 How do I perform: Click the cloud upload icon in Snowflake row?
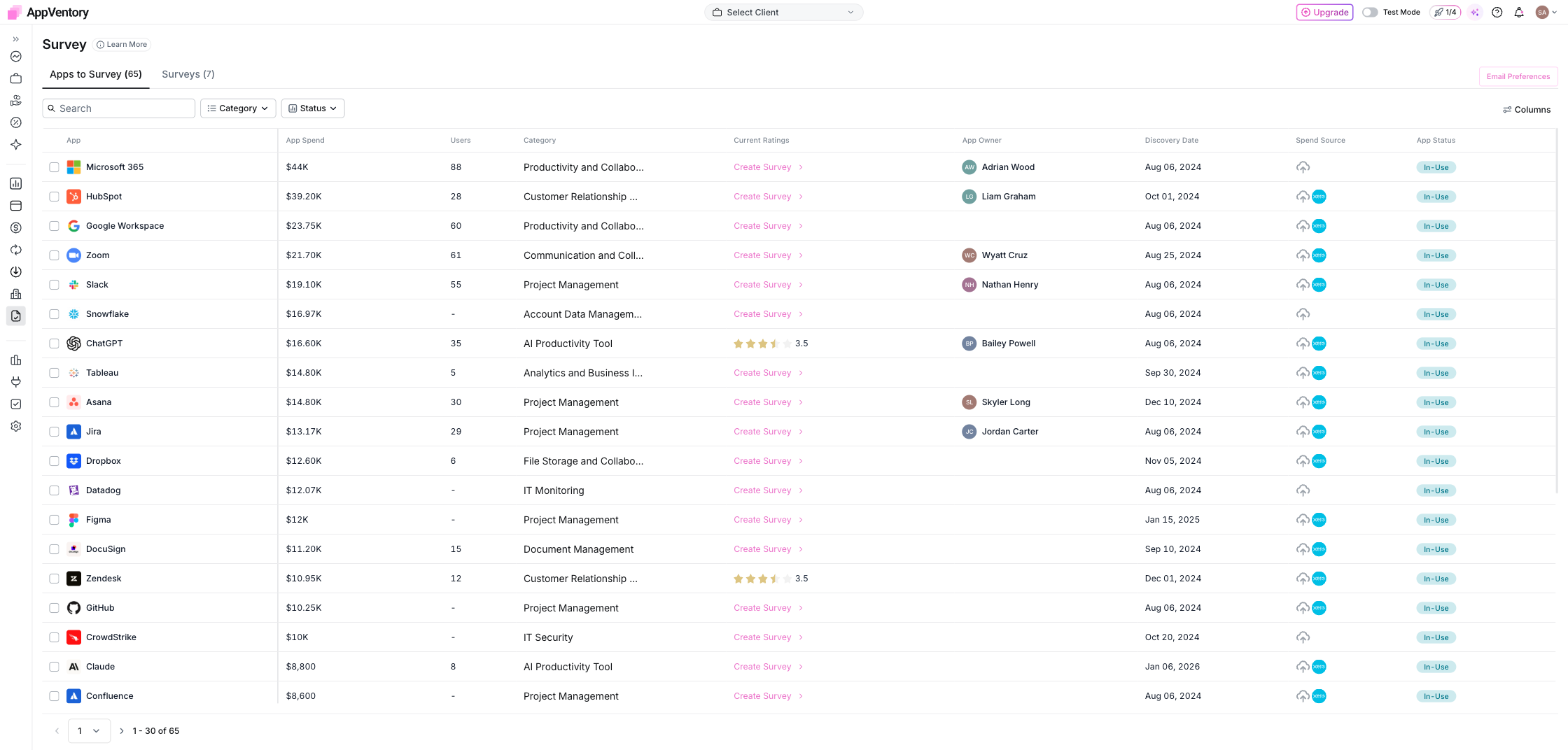(1303, 314)
